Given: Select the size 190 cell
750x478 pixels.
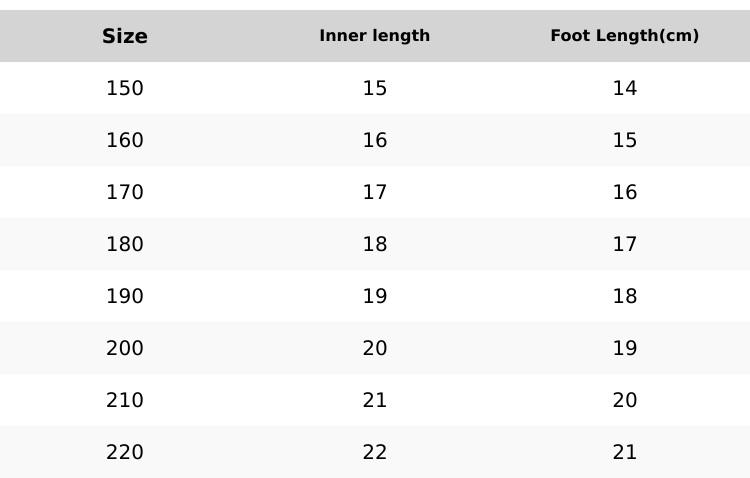Looking at the screenshot, I should 125,296.
